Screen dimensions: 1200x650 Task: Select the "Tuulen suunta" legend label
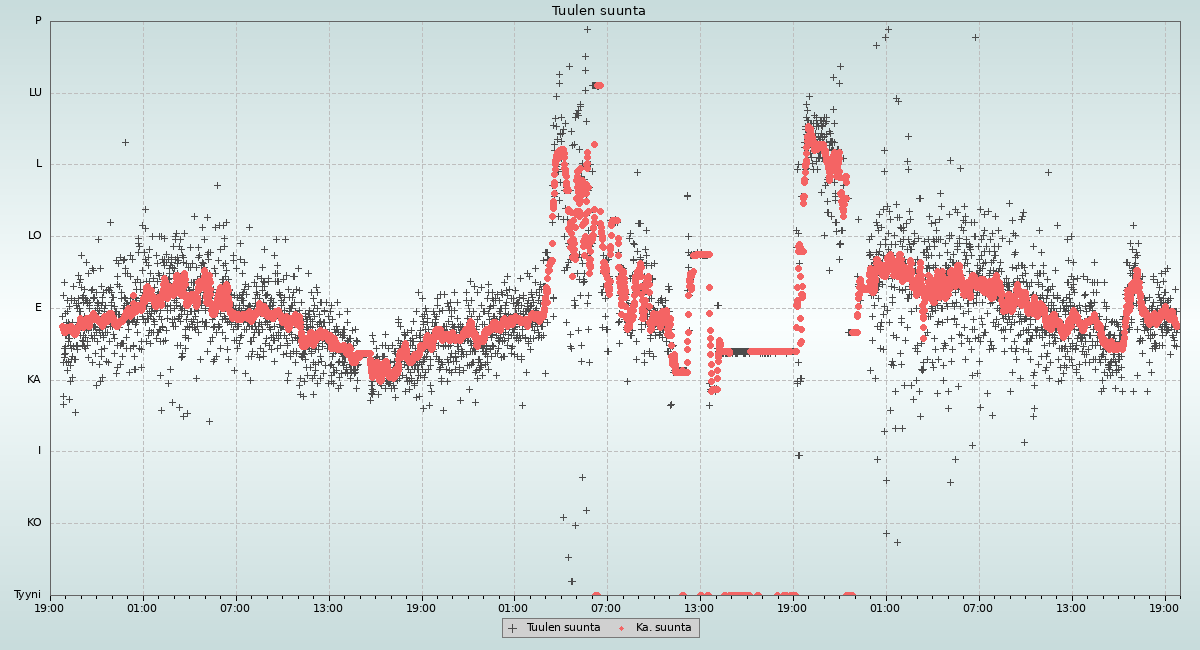(563, 628)
